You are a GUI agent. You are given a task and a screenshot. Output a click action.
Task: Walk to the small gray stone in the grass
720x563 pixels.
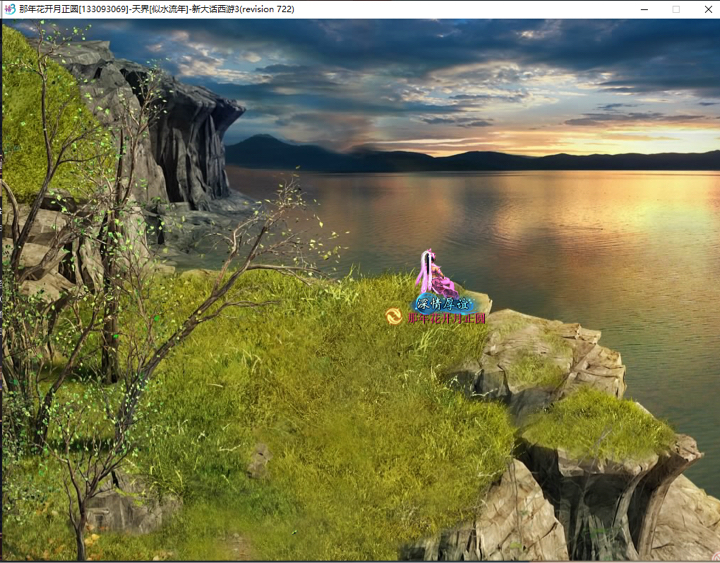[258, 461]
